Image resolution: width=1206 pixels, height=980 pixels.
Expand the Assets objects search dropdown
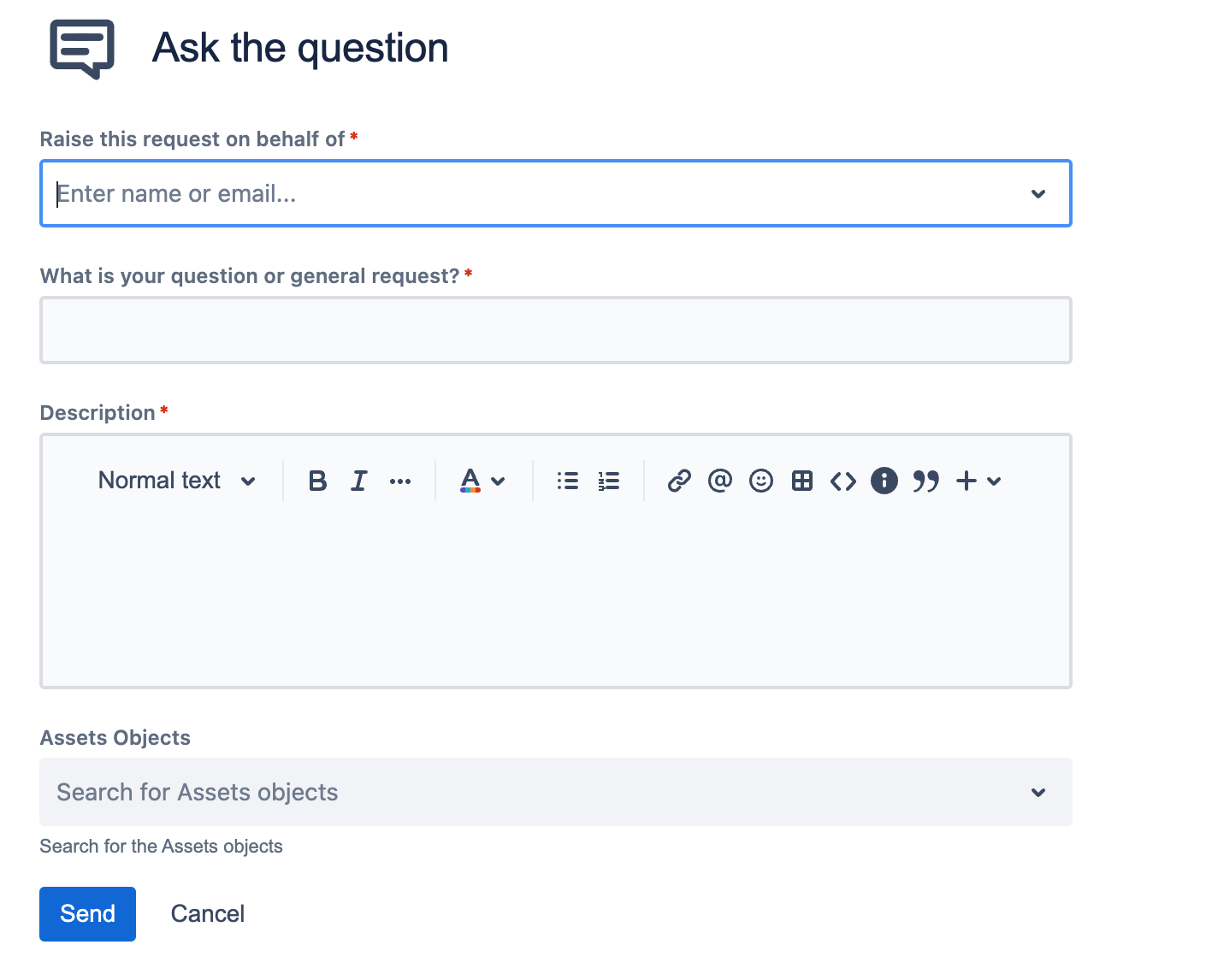(1038, 793)
